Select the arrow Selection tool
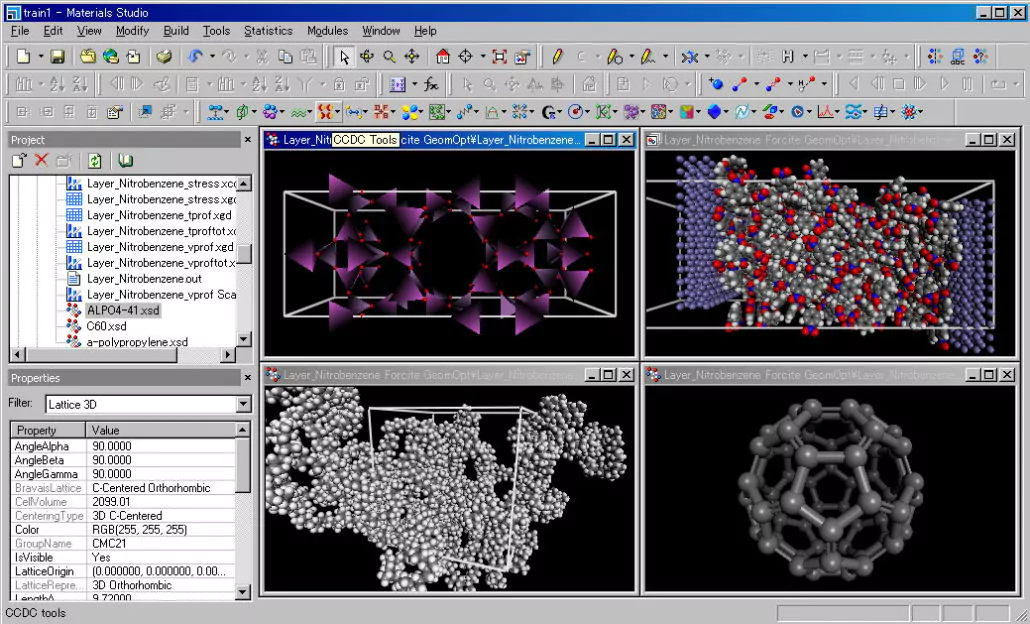1030x624 pixels. click(x=343, y=57)
